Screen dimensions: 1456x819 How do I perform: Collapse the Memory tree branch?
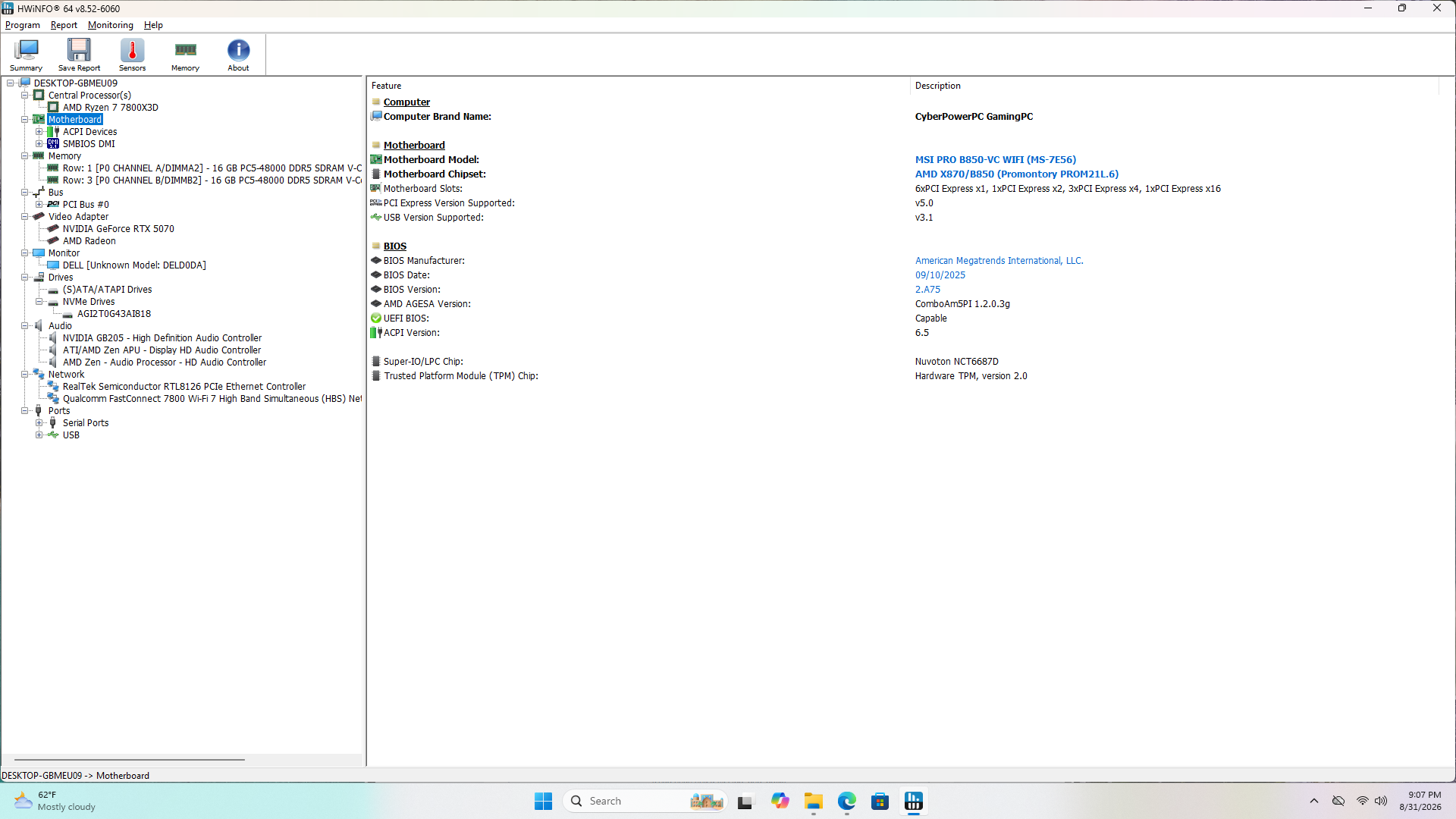(x=25, y=156)
